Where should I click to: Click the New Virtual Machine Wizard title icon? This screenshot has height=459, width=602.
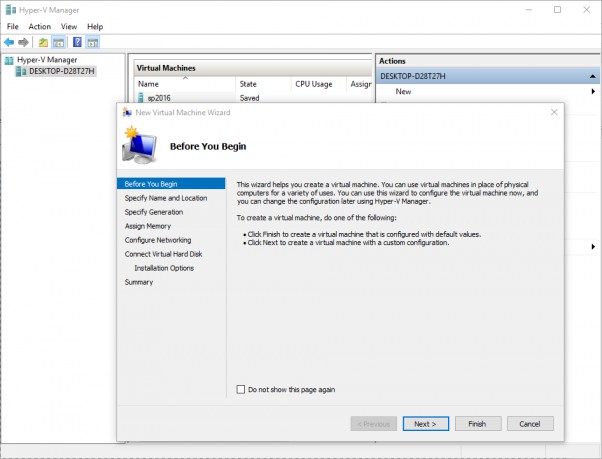127,112
